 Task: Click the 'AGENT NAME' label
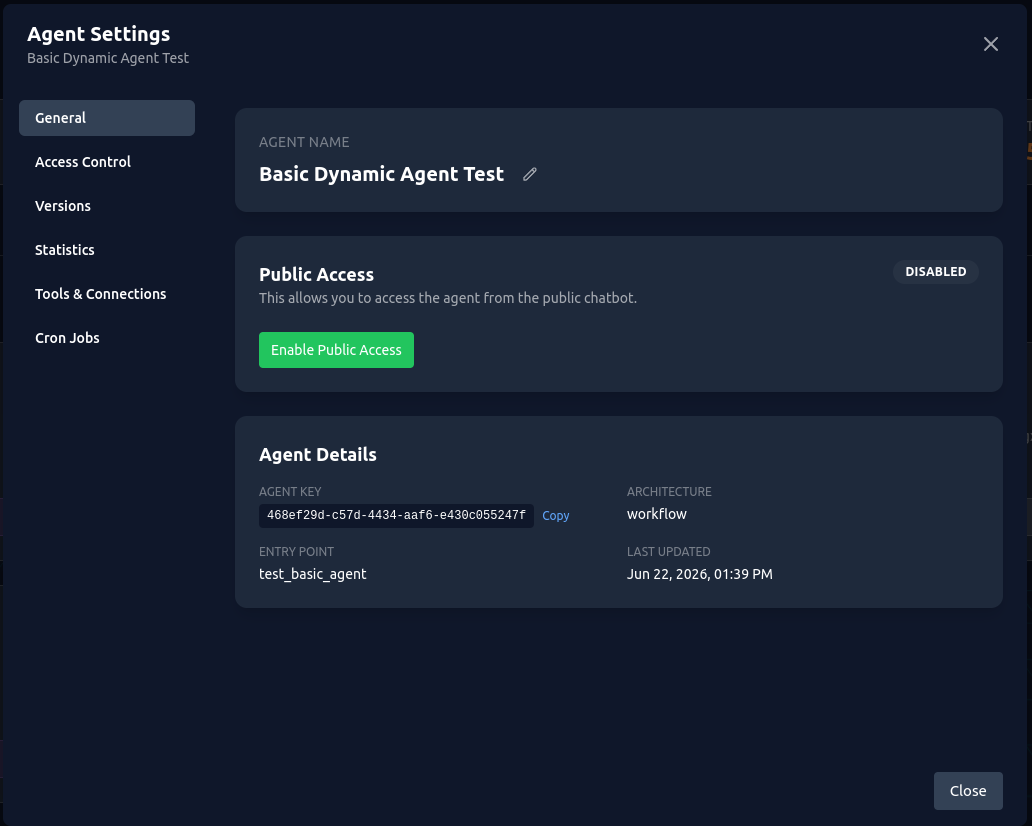(304, 142)
